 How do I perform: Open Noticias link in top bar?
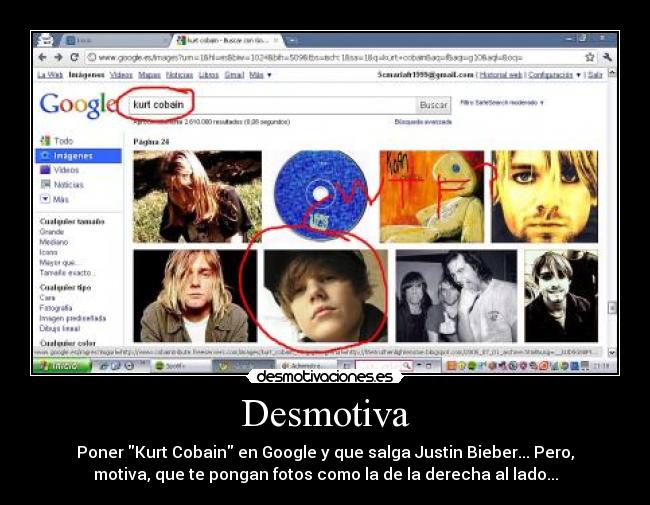coord(179,75)
